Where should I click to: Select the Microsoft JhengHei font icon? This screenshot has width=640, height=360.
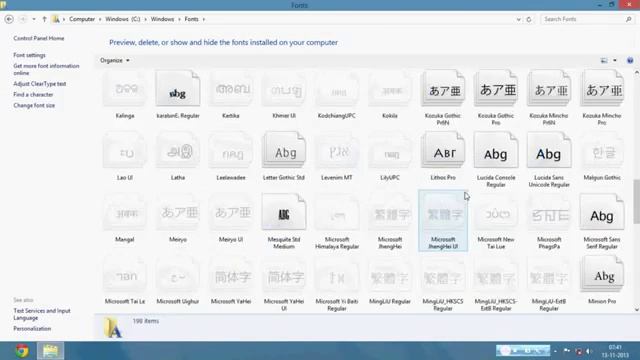coord(390,212)
